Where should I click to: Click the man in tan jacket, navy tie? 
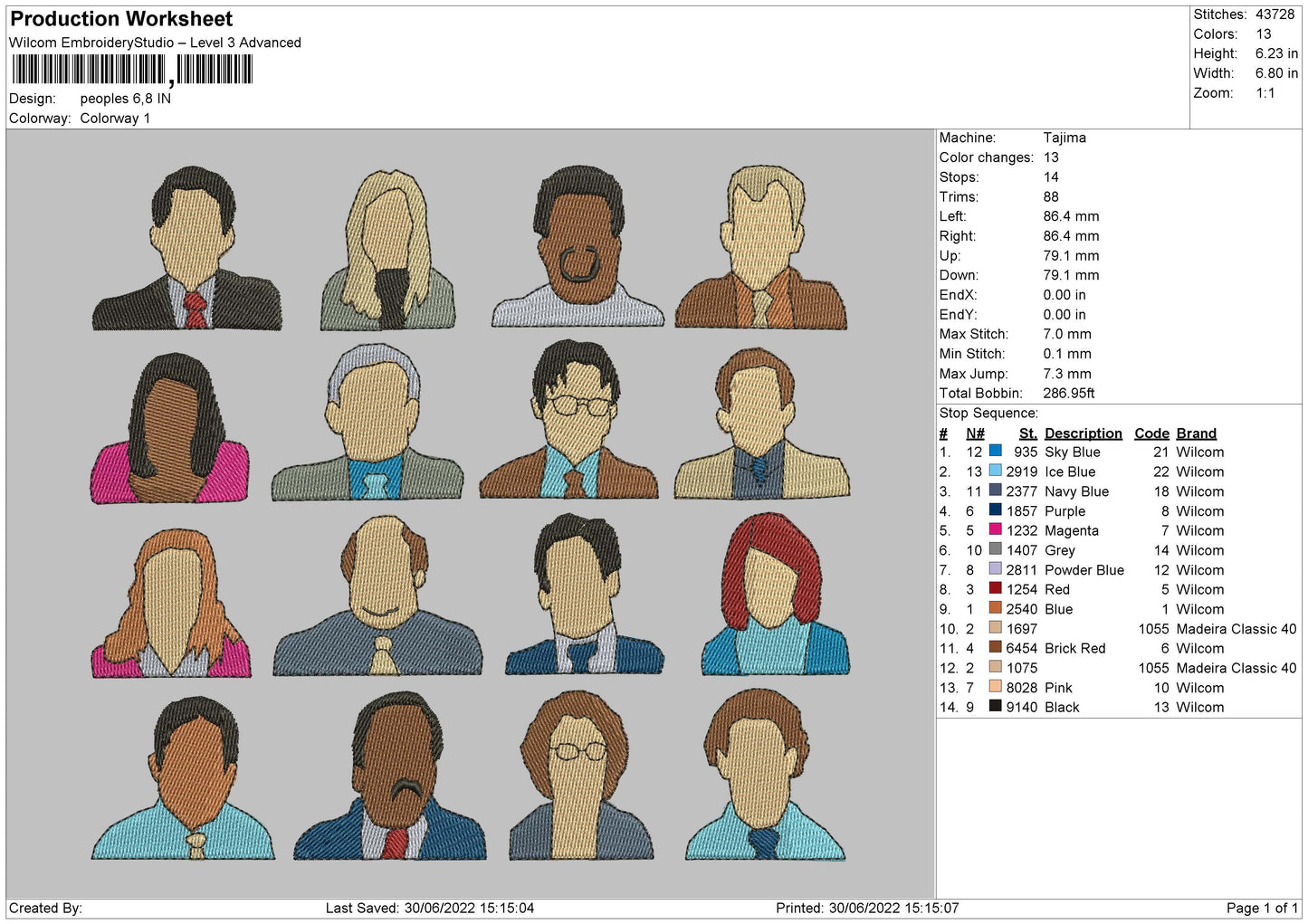[761, 423]
